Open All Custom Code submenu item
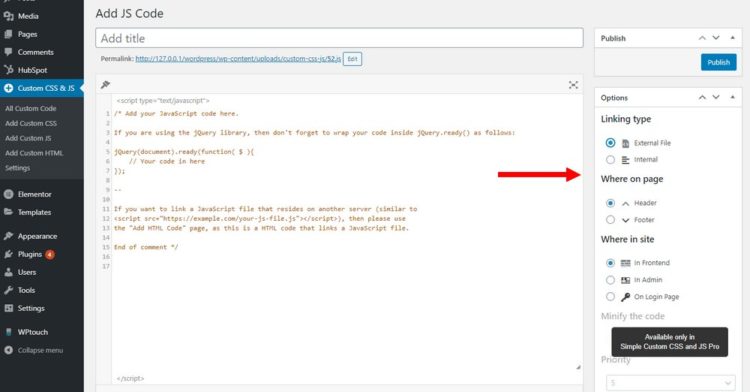 tap(31, 109)
